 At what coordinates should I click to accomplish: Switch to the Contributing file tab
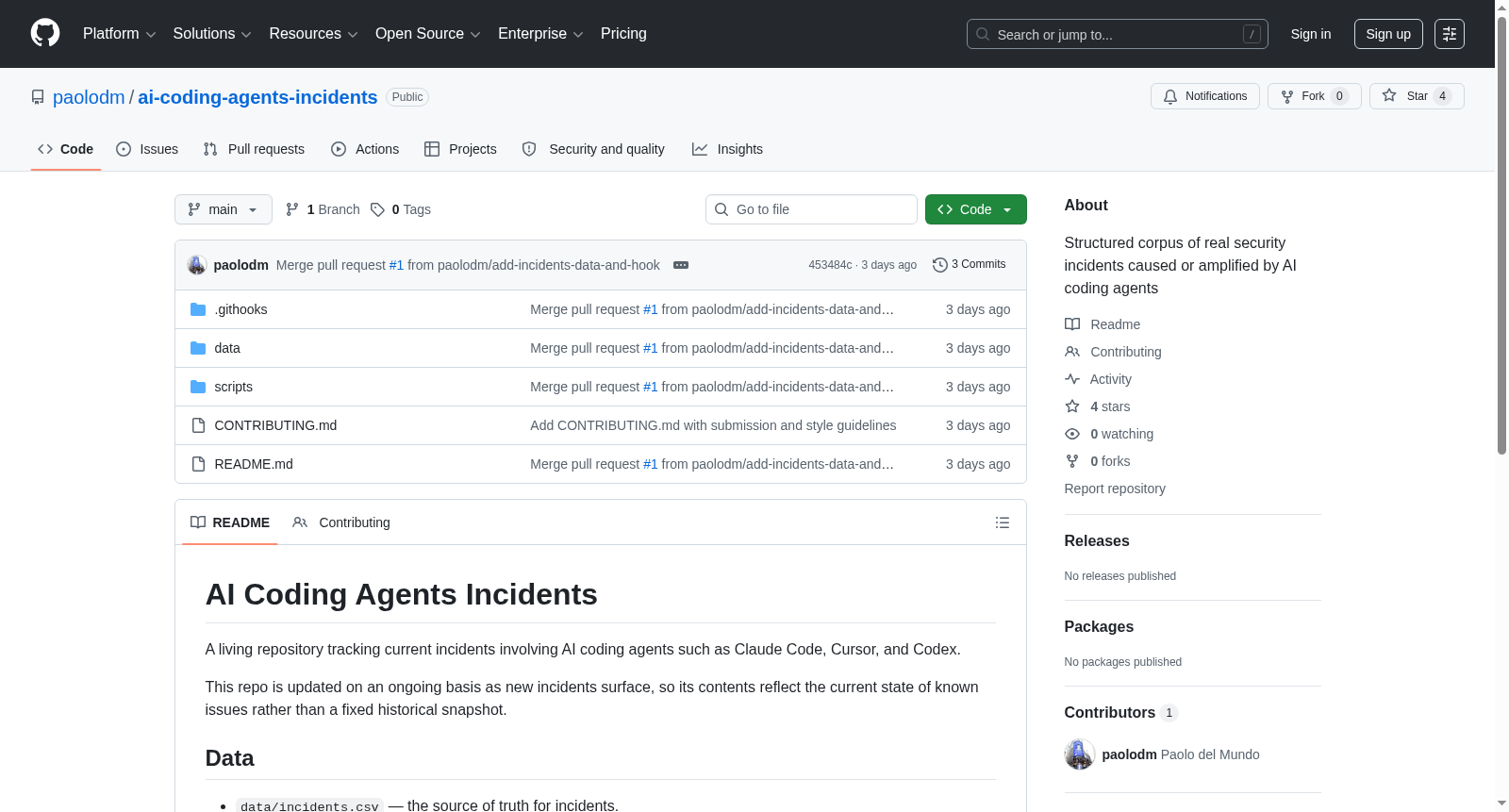coord(341,522)
